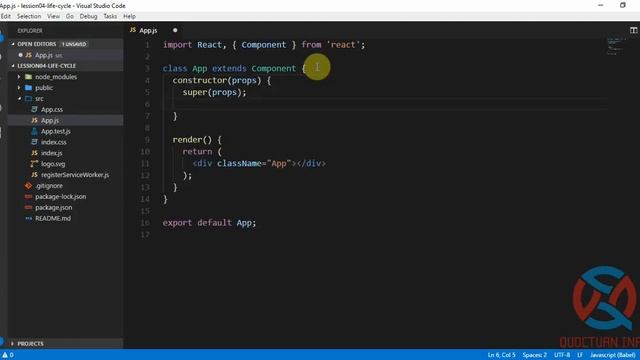Open the Help menu
The height and width of the screenshot is (360, 640).
pos(129,16)
